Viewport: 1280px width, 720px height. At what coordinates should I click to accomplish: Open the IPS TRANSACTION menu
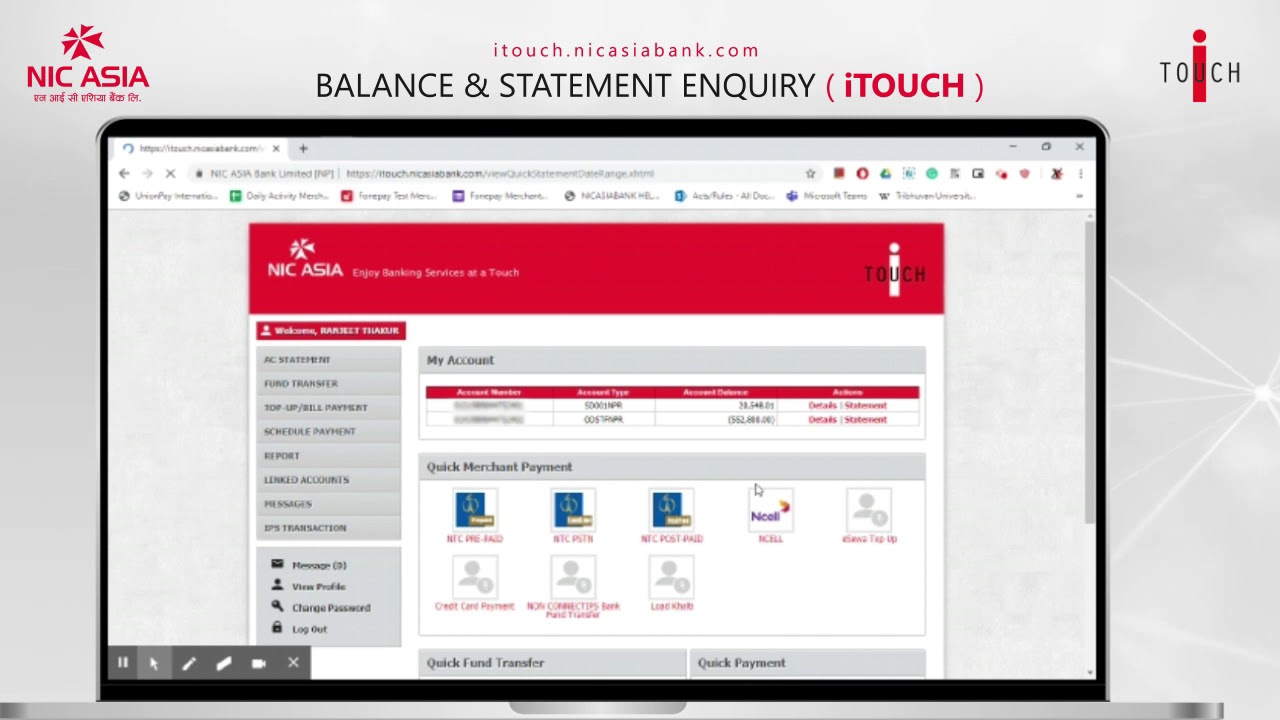[329, 528]
